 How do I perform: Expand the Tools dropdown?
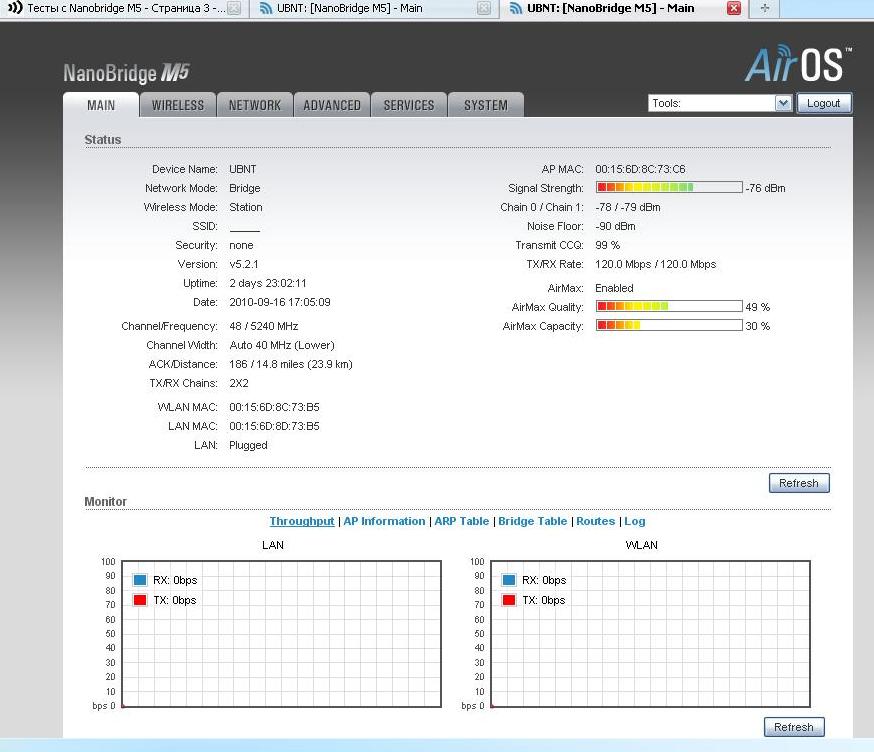[720, 103]
